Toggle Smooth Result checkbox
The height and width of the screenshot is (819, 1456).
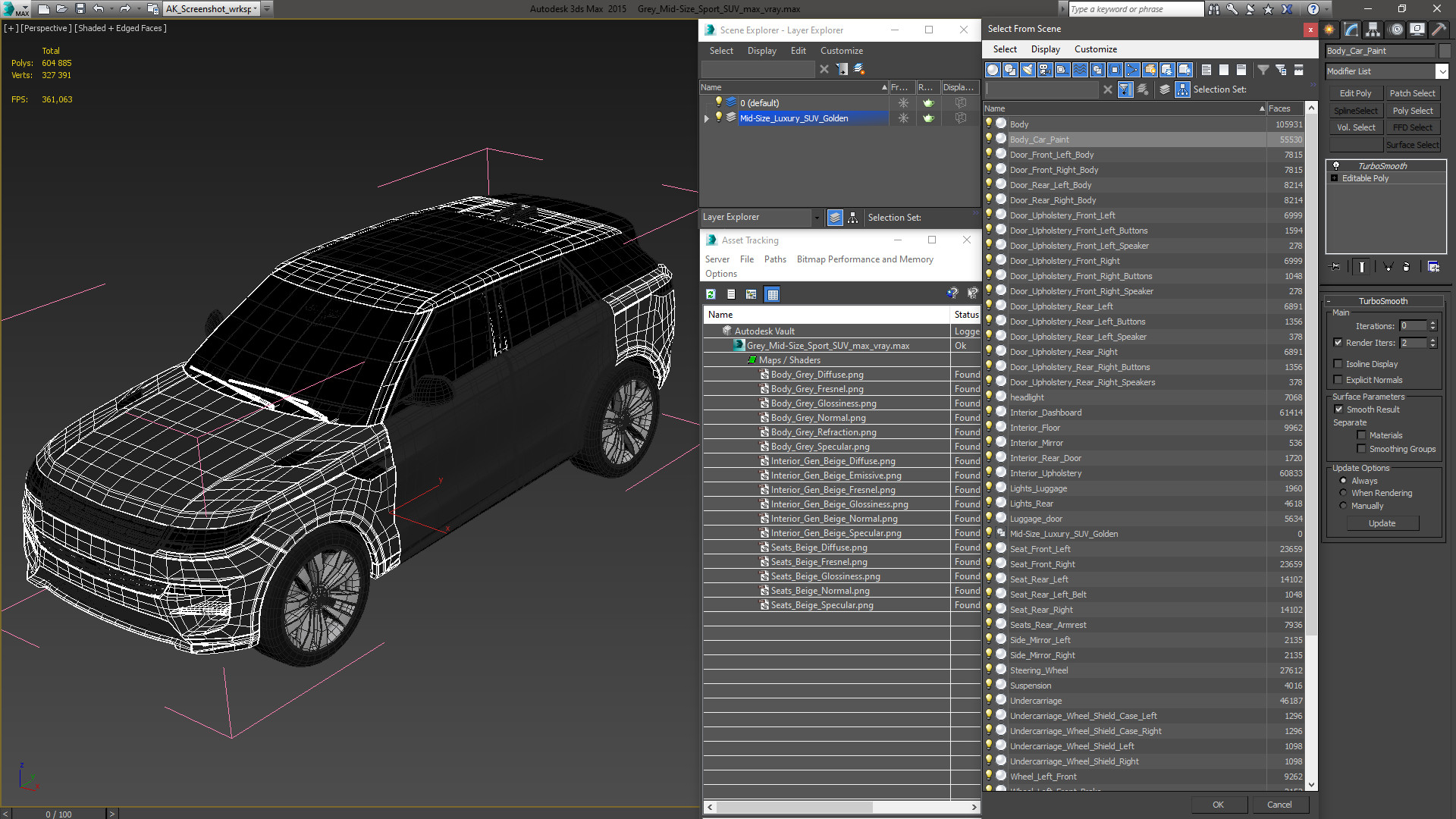pos(1338,409)
